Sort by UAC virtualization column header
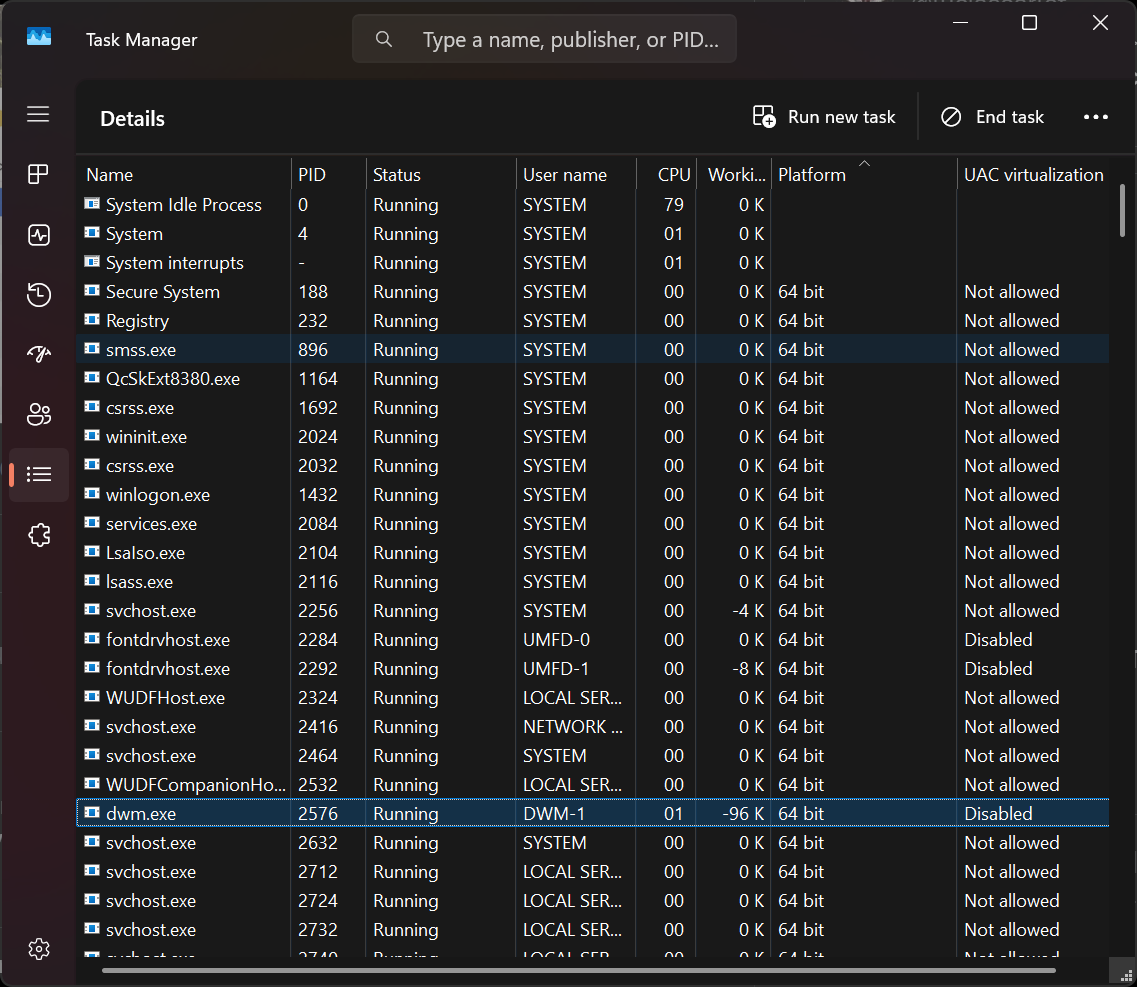 pyautogui.click(x=1033, y=175)
